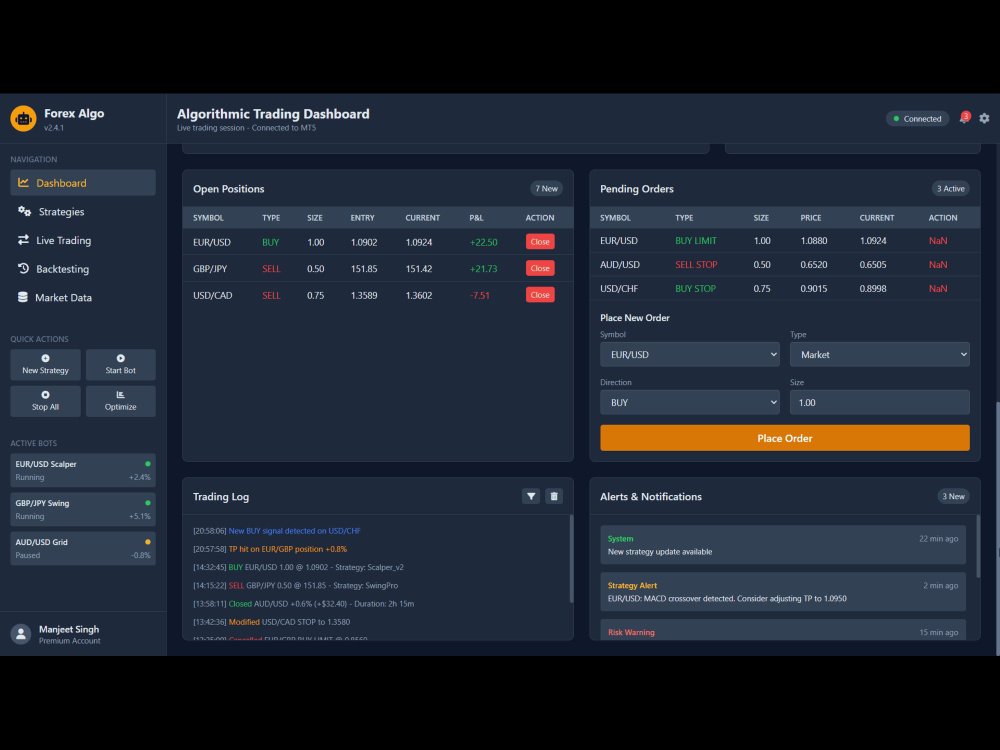This screenshot has width=1000, height=750.
Task: Go to Strategies page
Action: (83, 212)
